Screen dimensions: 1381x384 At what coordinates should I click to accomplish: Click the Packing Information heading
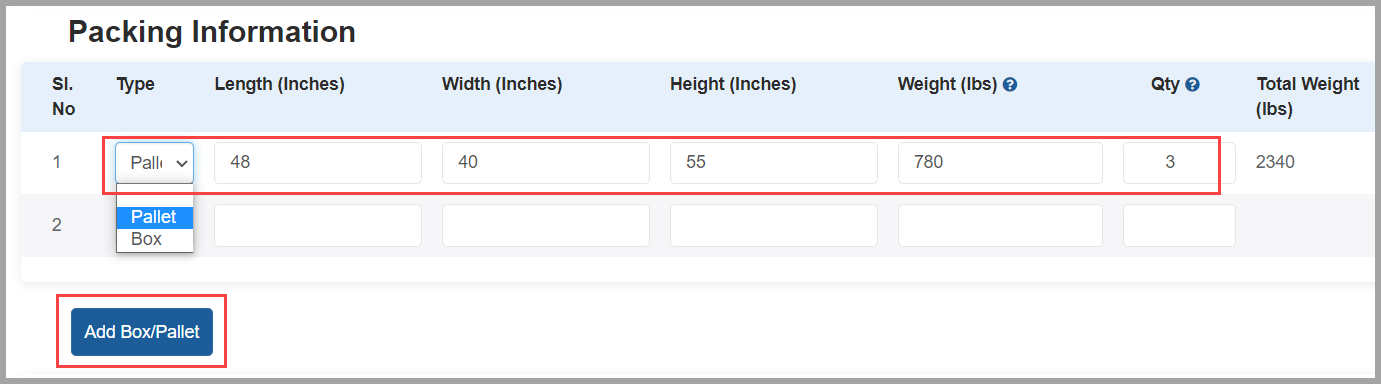click(212, 32)
